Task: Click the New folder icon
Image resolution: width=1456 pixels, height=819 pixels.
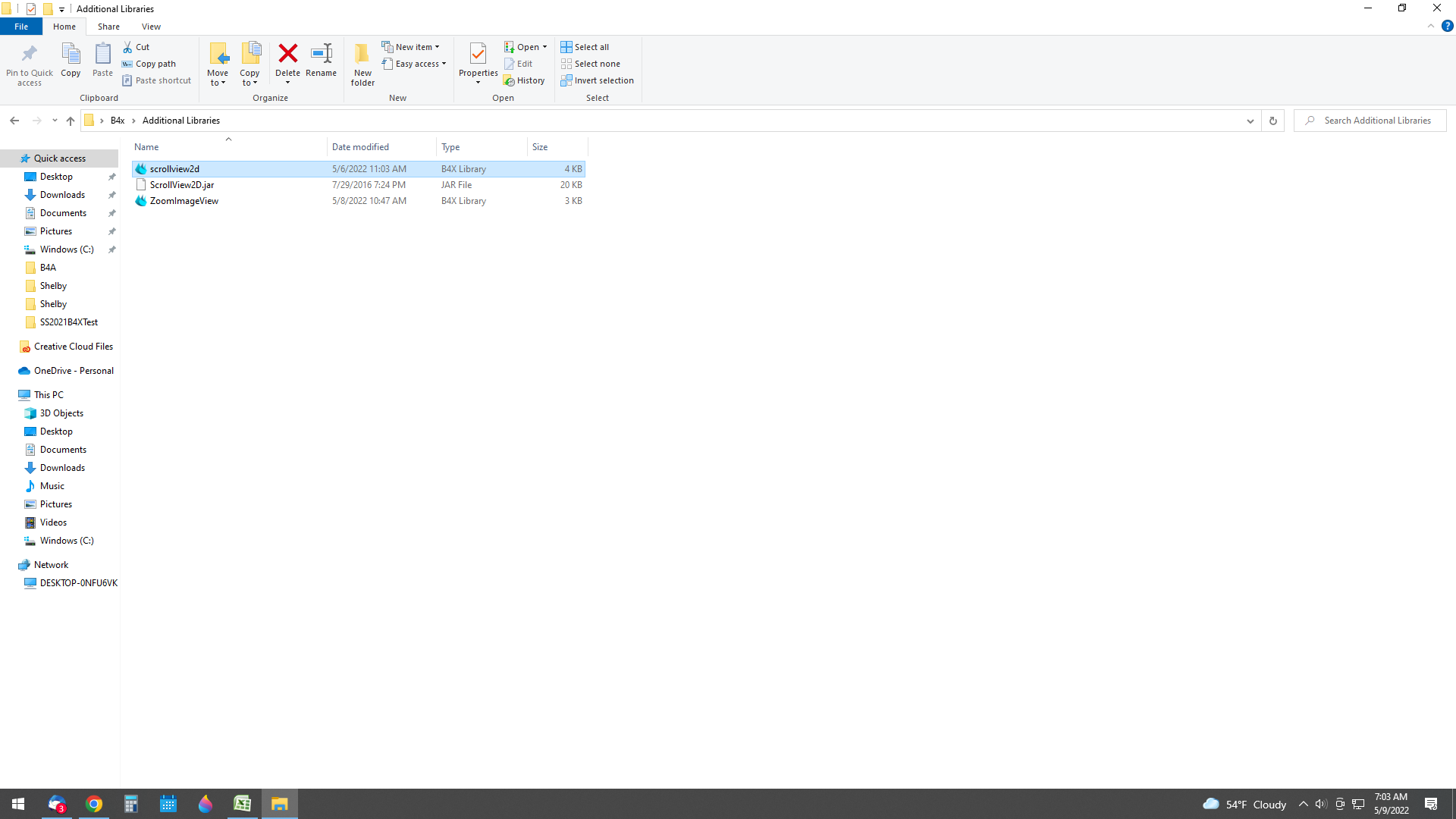Action: (362, 55)
